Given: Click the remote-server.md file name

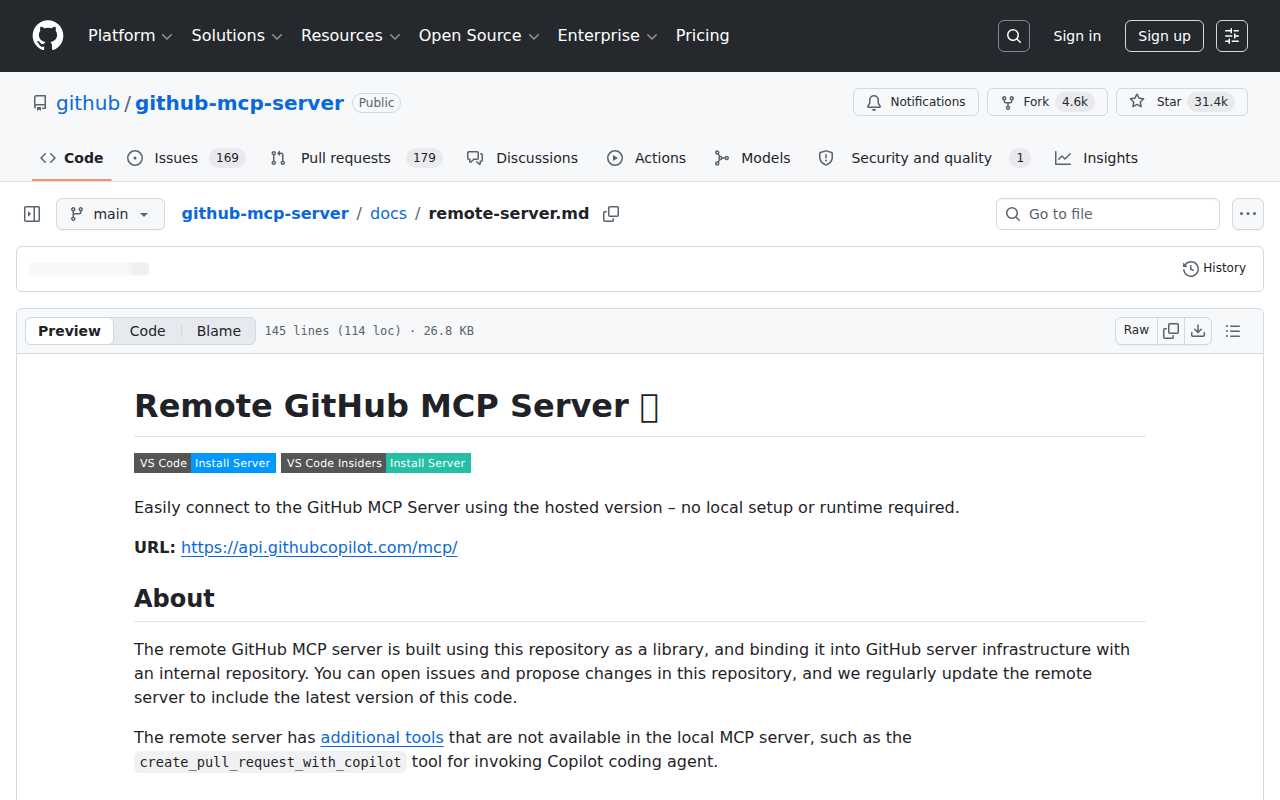Looking at the screenshot, I should (x=509, y=214).
